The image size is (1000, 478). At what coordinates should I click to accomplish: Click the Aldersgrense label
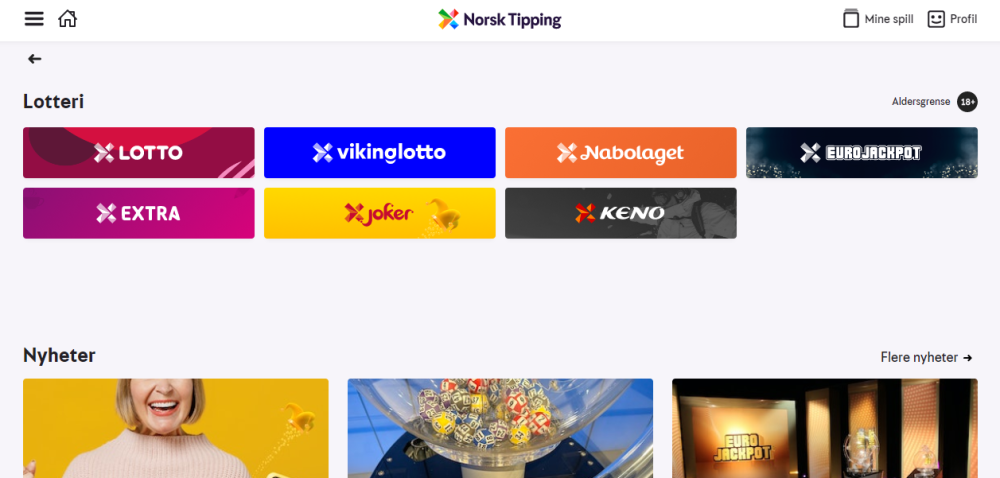point(921,102)
